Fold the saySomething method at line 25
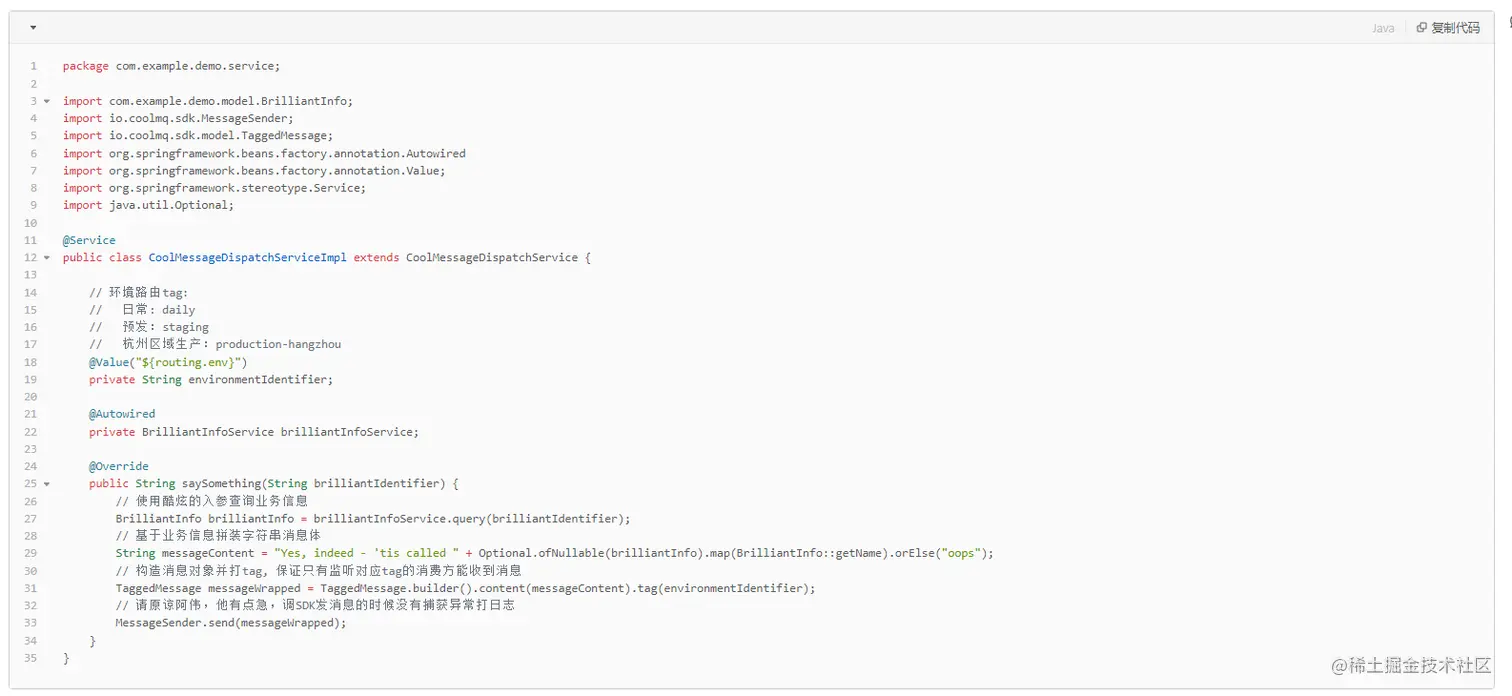This screenshot has width=1512, height=696. (x=46, y=484)
